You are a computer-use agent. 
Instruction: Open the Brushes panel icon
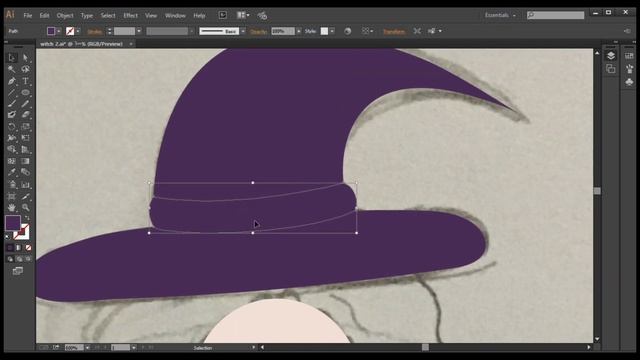point(629,69)
